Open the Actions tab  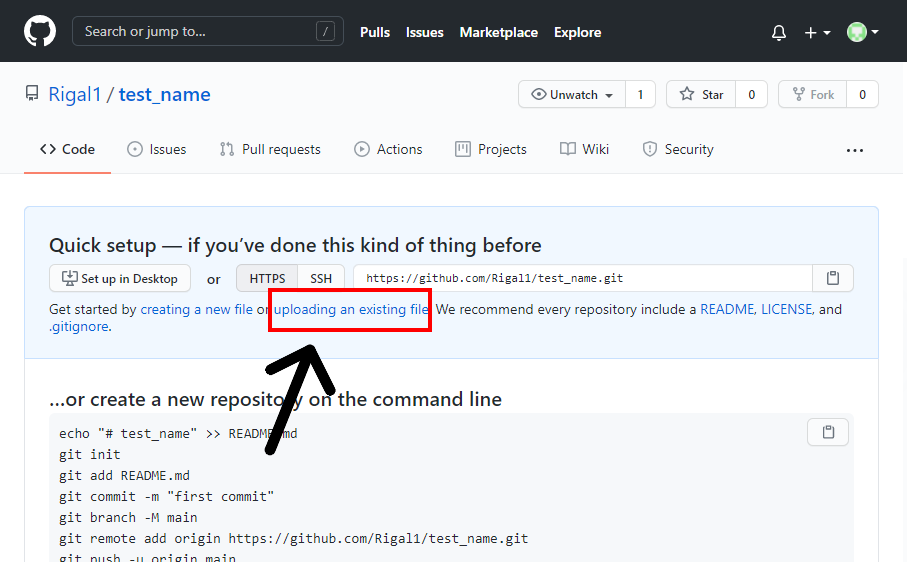[x=388, y=149]
